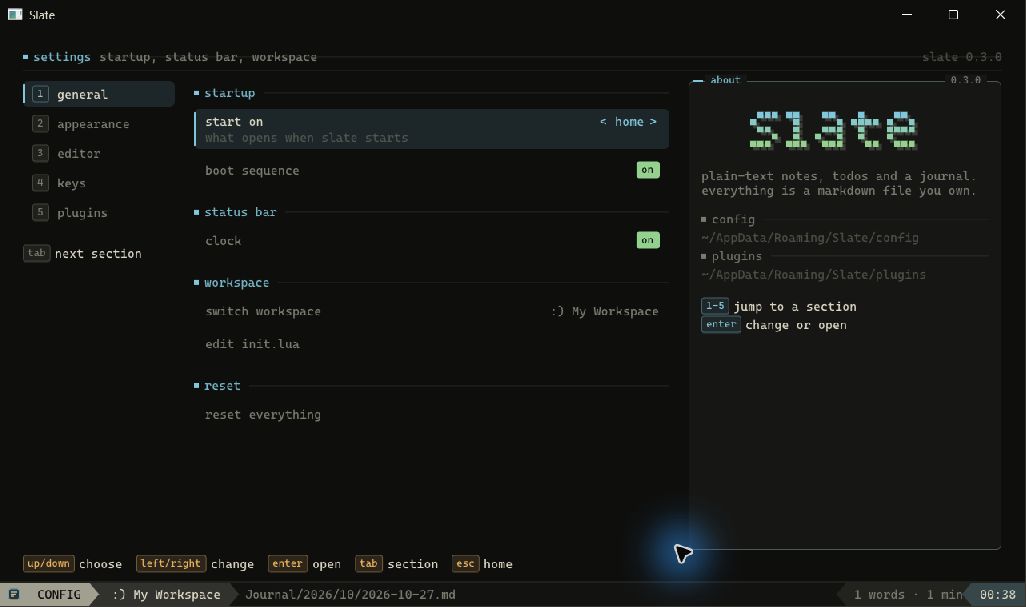Image resolution: width=1026 pixels, height=607 pixels.
Task: Click the esc key hint badge
Action: pyautogui.click(x=465, y=563)
